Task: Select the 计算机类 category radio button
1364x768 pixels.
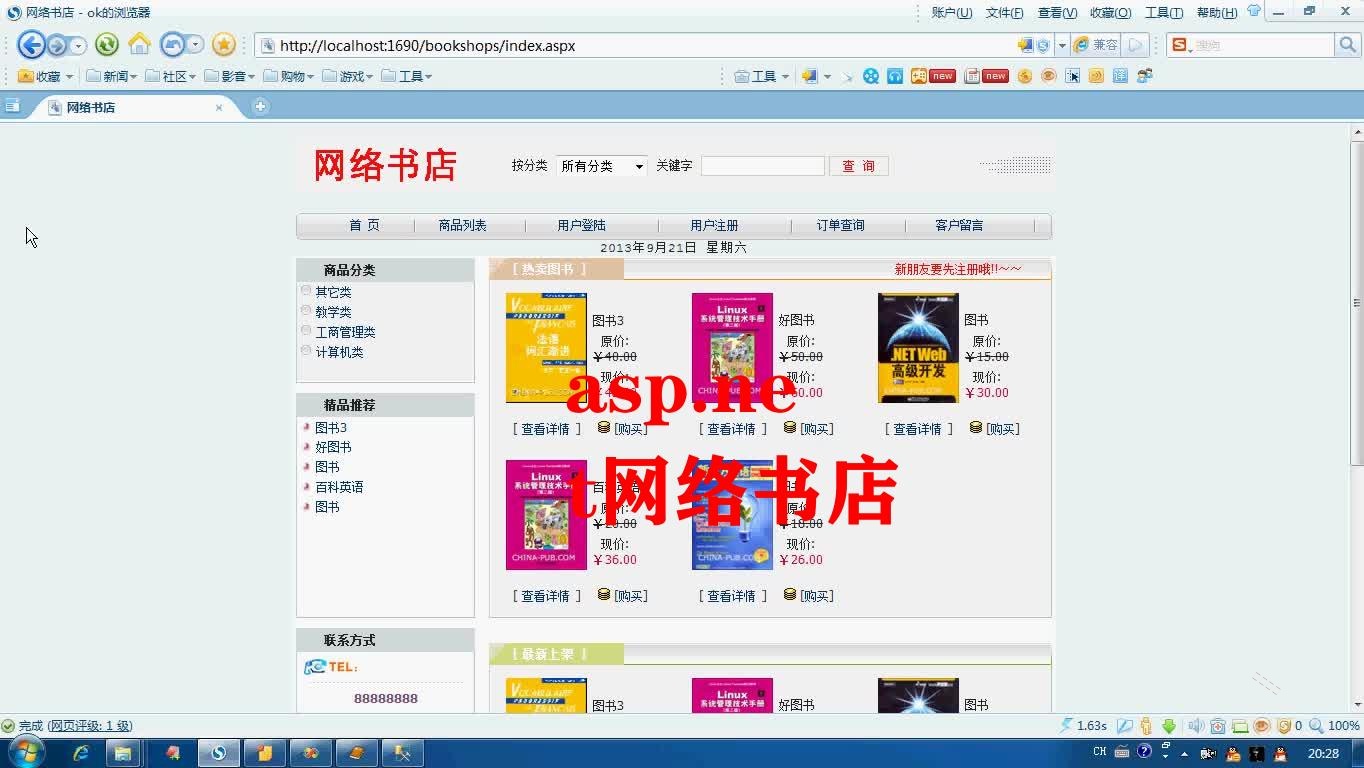Action: pos(305,350)
